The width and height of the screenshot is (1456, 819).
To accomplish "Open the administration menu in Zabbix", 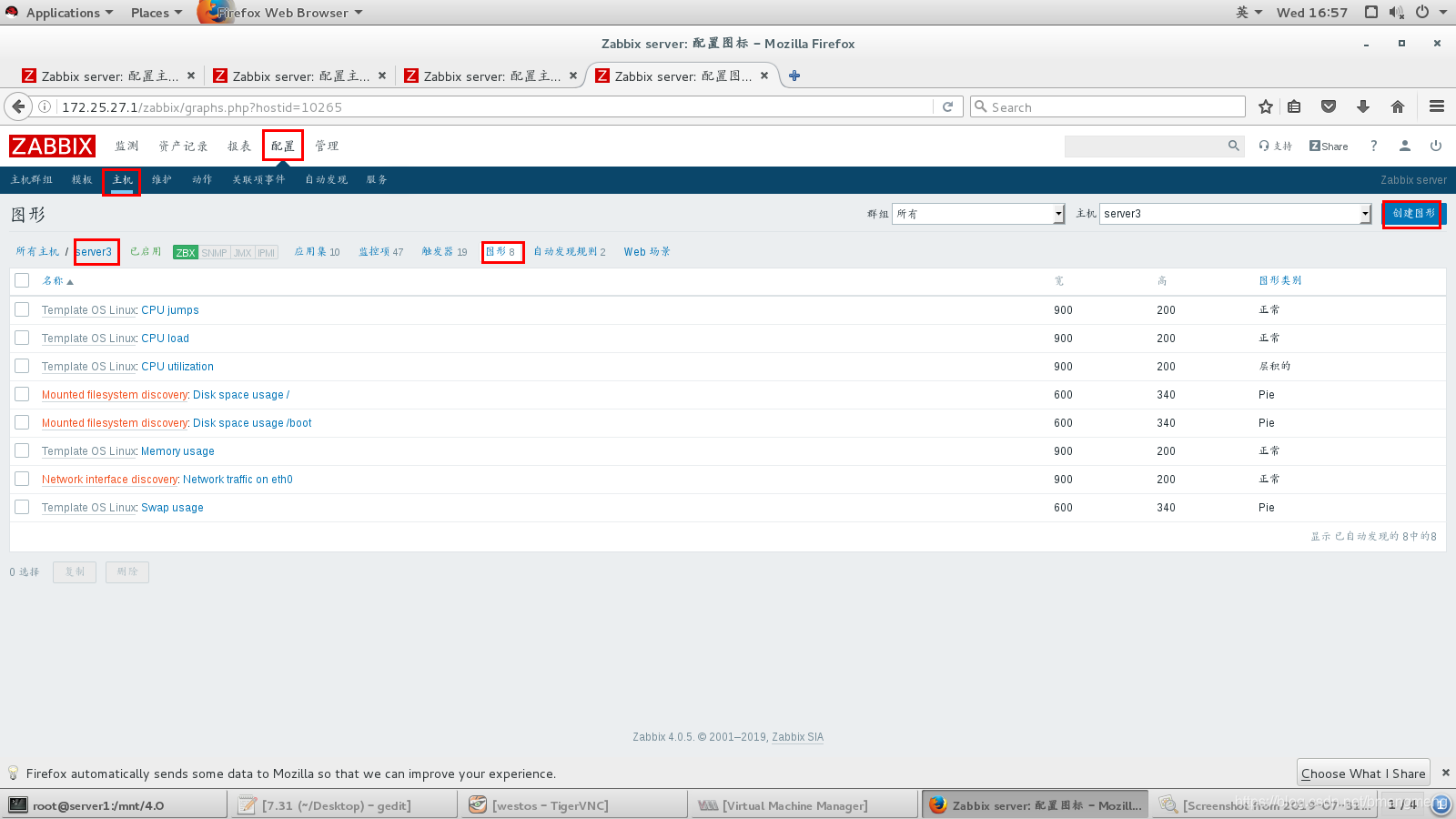I will [327, 146].
